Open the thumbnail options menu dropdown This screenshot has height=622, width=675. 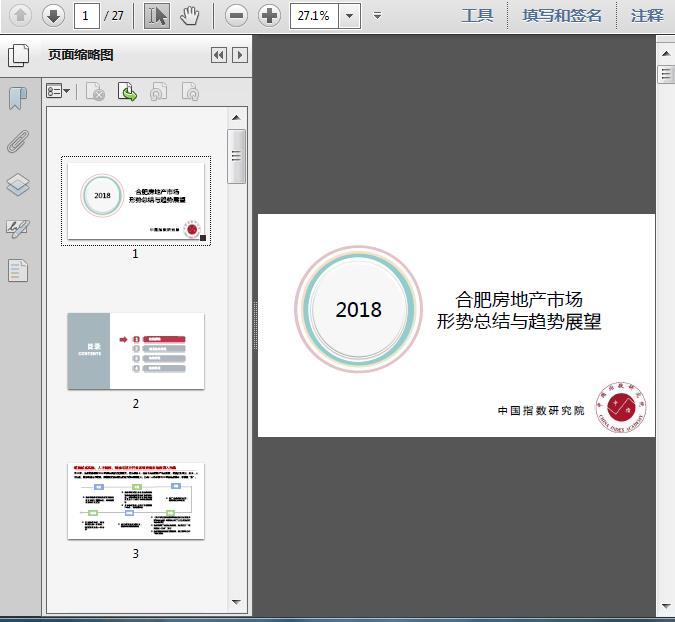click(58, 91)
